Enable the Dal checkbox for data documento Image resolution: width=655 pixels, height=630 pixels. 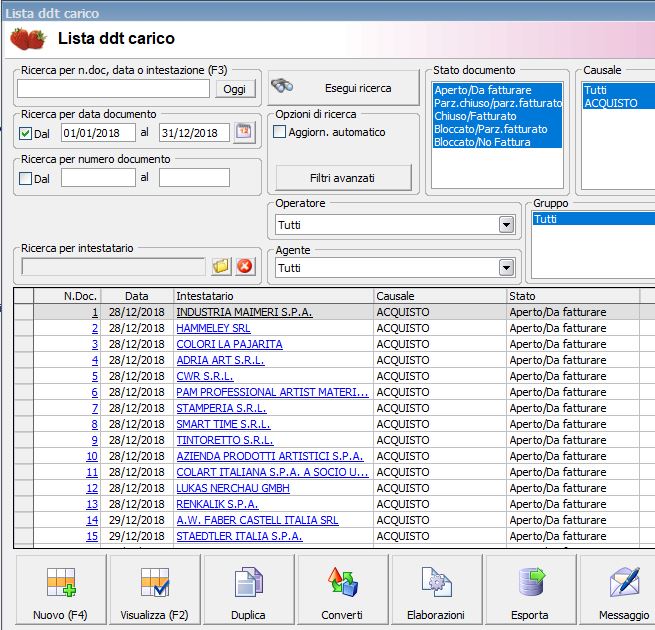point(25,134)
